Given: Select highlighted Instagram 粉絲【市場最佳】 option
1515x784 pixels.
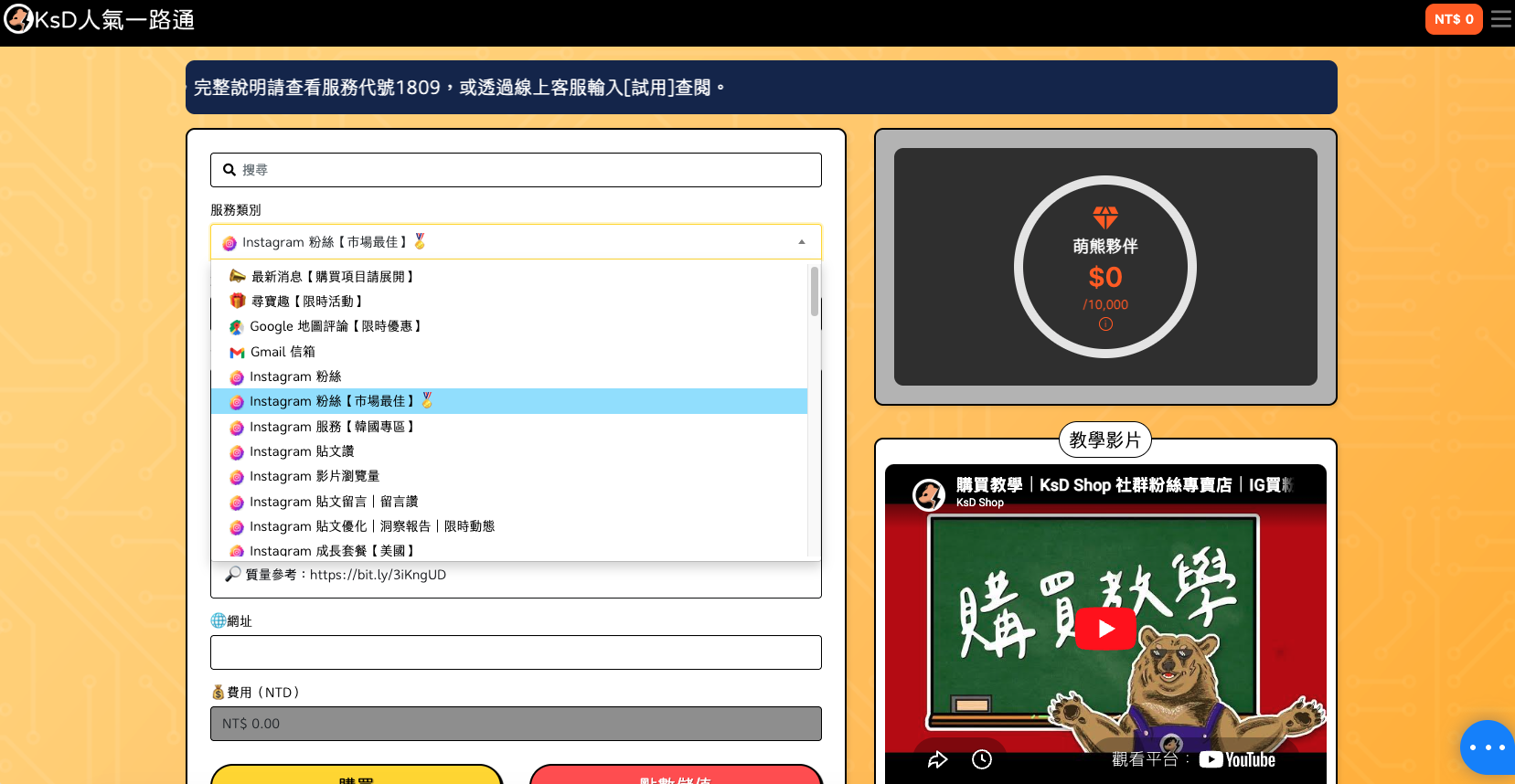Looking at the screenshot, I should [x=509, y=401].
